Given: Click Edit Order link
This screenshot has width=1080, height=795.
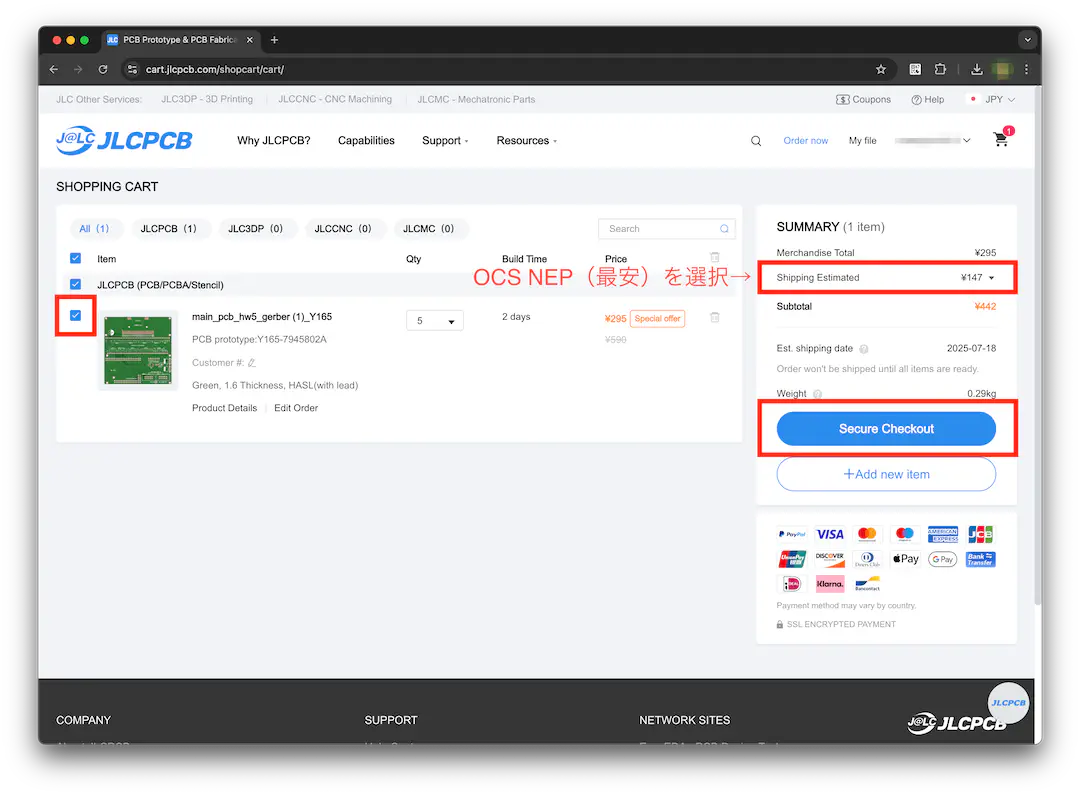Looking at the screenshot, I should (296, 408).
